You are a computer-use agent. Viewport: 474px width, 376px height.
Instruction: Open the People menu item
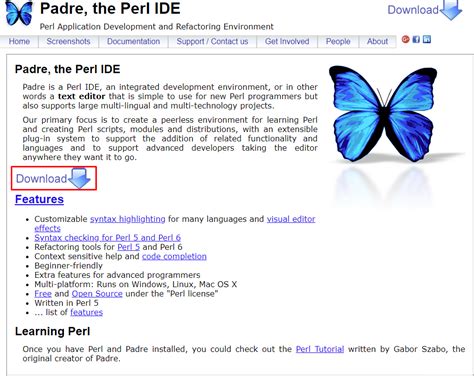click(338, 41)
